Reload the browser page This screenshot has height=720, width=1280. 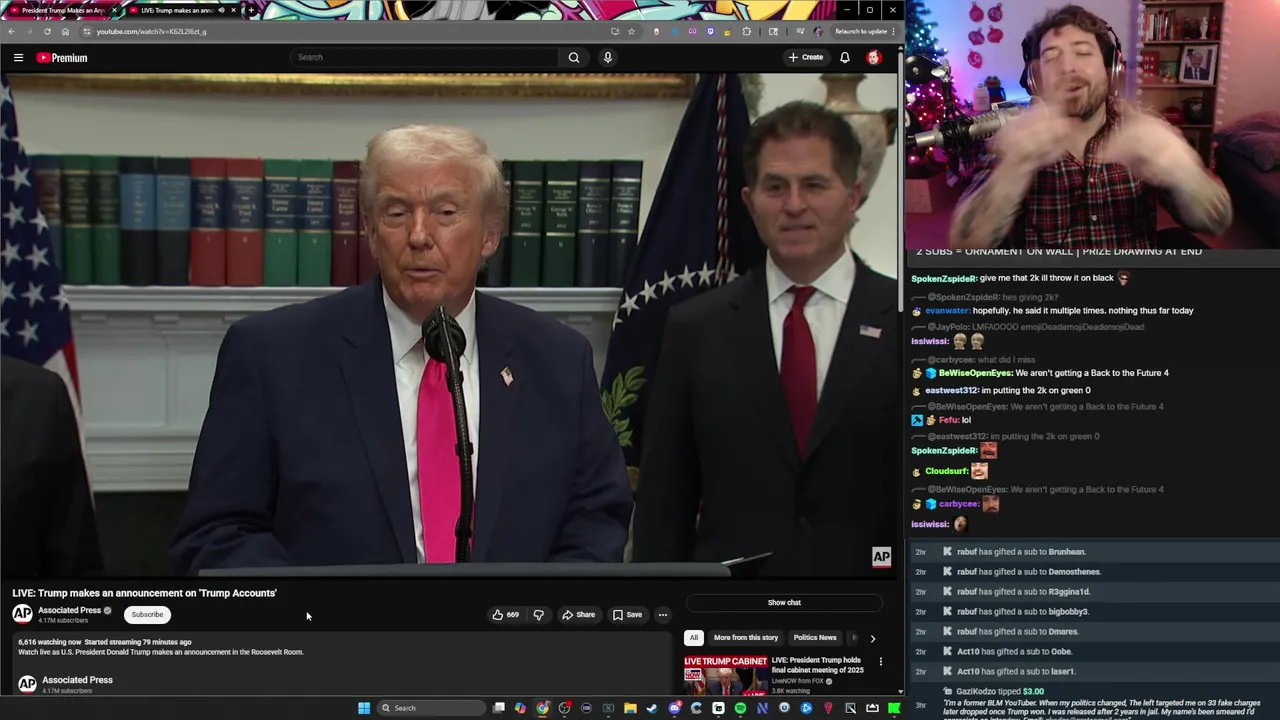[47, 31]
